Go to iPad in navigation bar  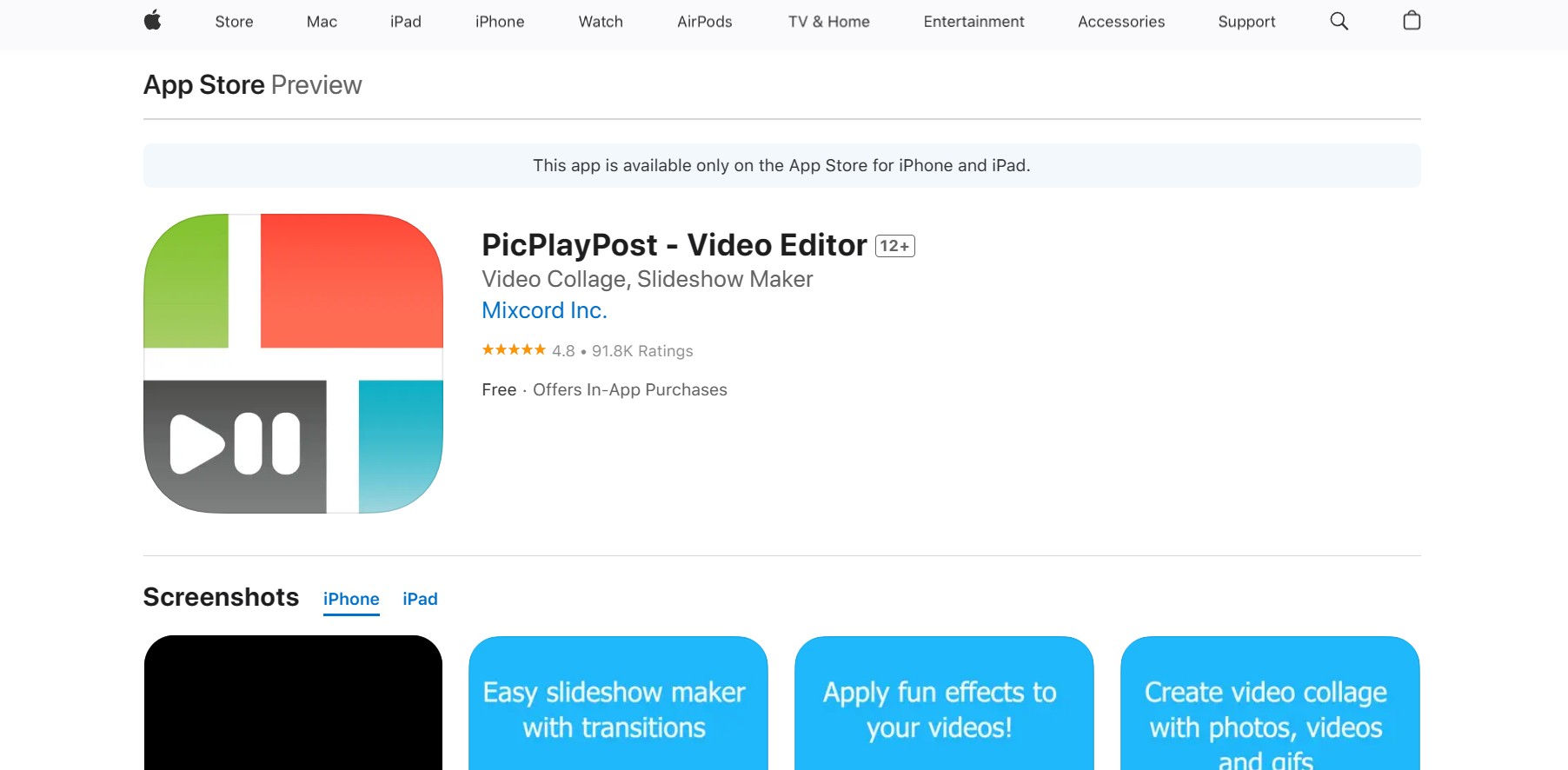pyautogui.click(x=405, y=22)
